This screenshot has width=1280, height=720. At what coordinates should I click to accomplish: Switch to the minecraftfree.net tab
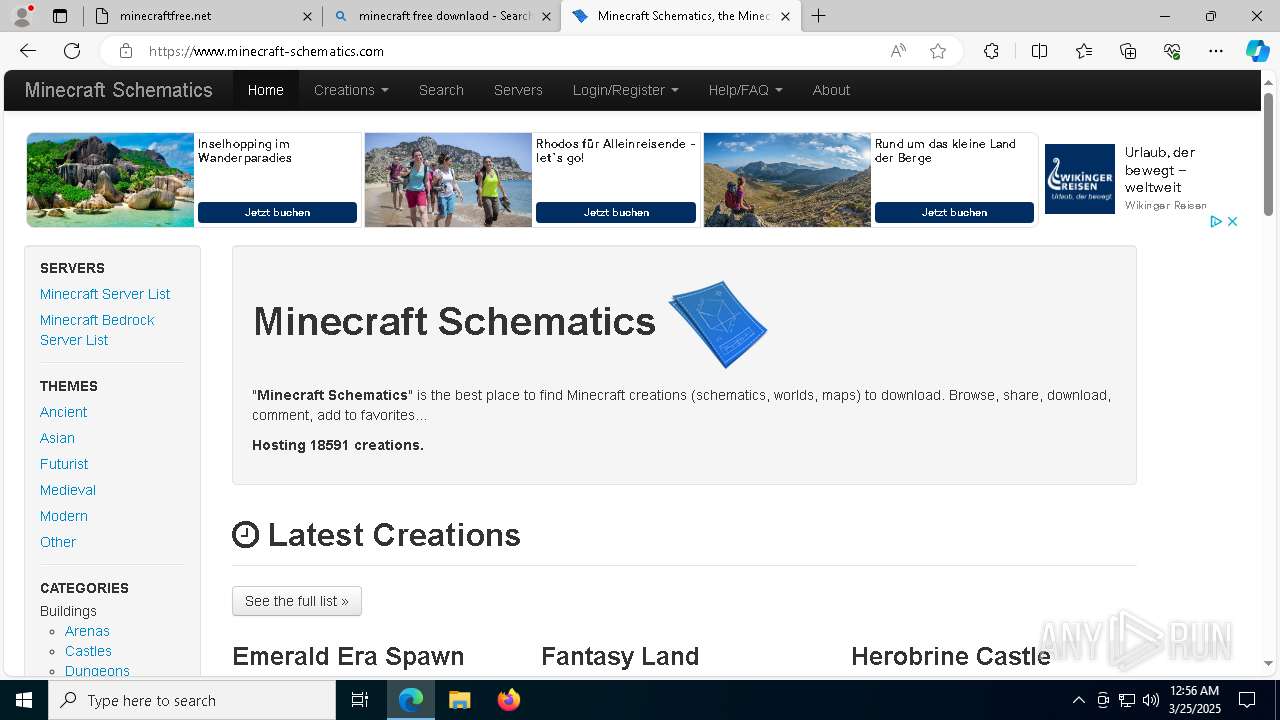pos(205,16)
